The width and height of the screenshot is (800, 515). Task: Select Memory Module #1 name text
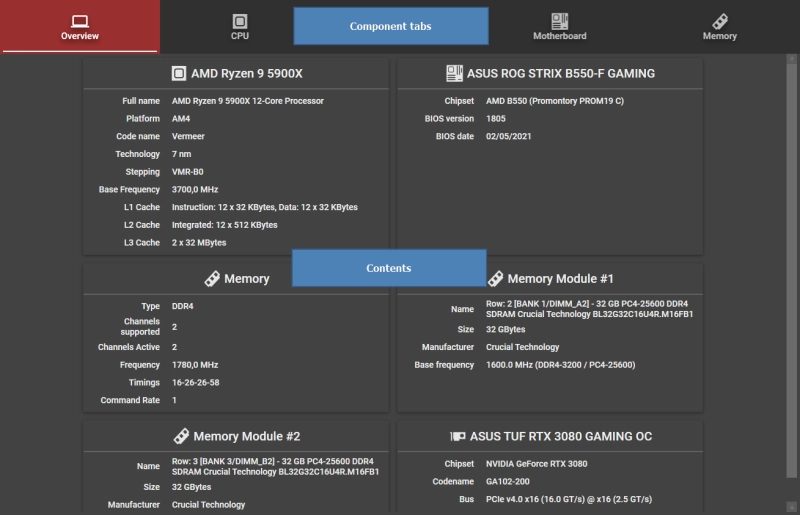point(589,309)
